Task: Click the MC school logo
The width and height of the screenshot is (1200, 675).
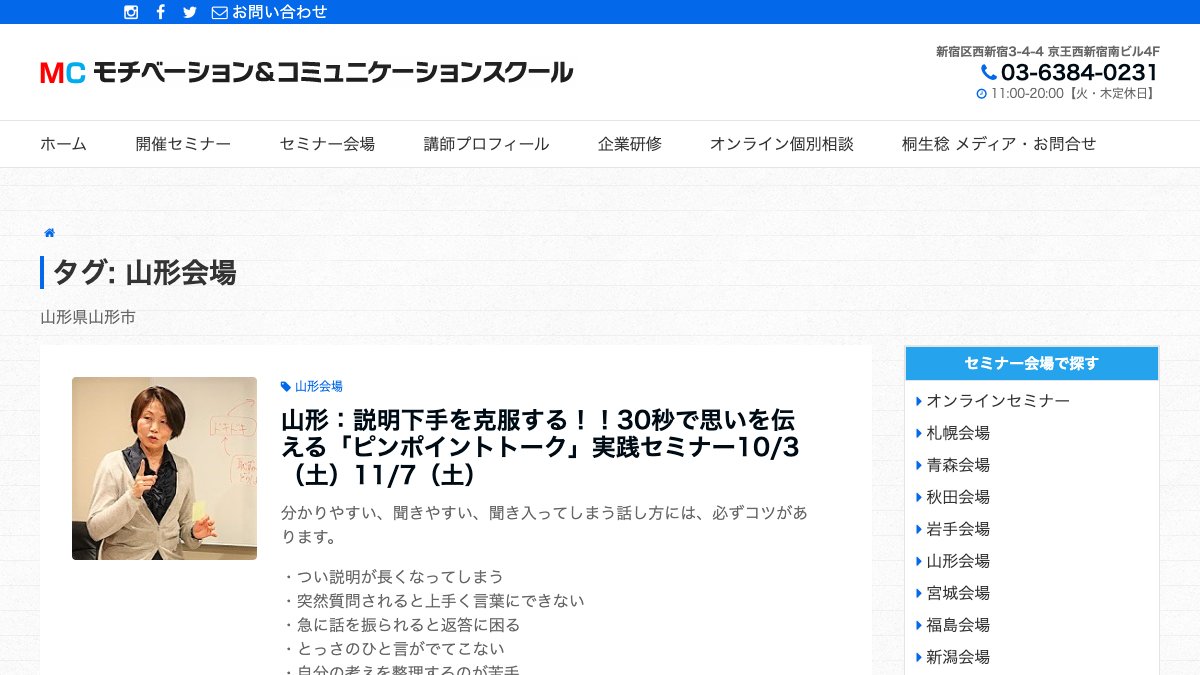Action: (x=306, y=72)
